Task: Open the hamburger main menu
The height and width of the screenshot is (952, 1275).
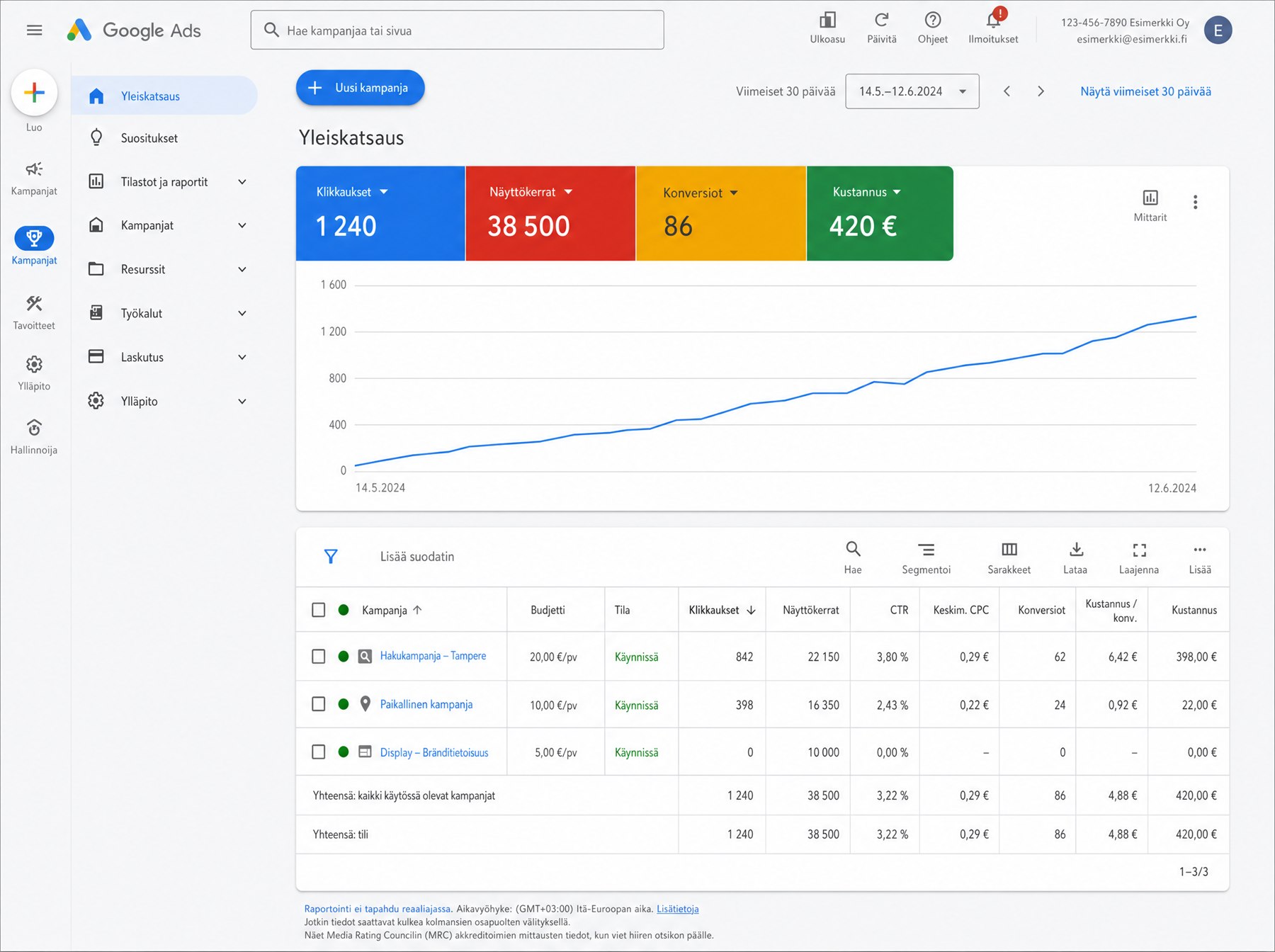Action: [x=34, y=30]
